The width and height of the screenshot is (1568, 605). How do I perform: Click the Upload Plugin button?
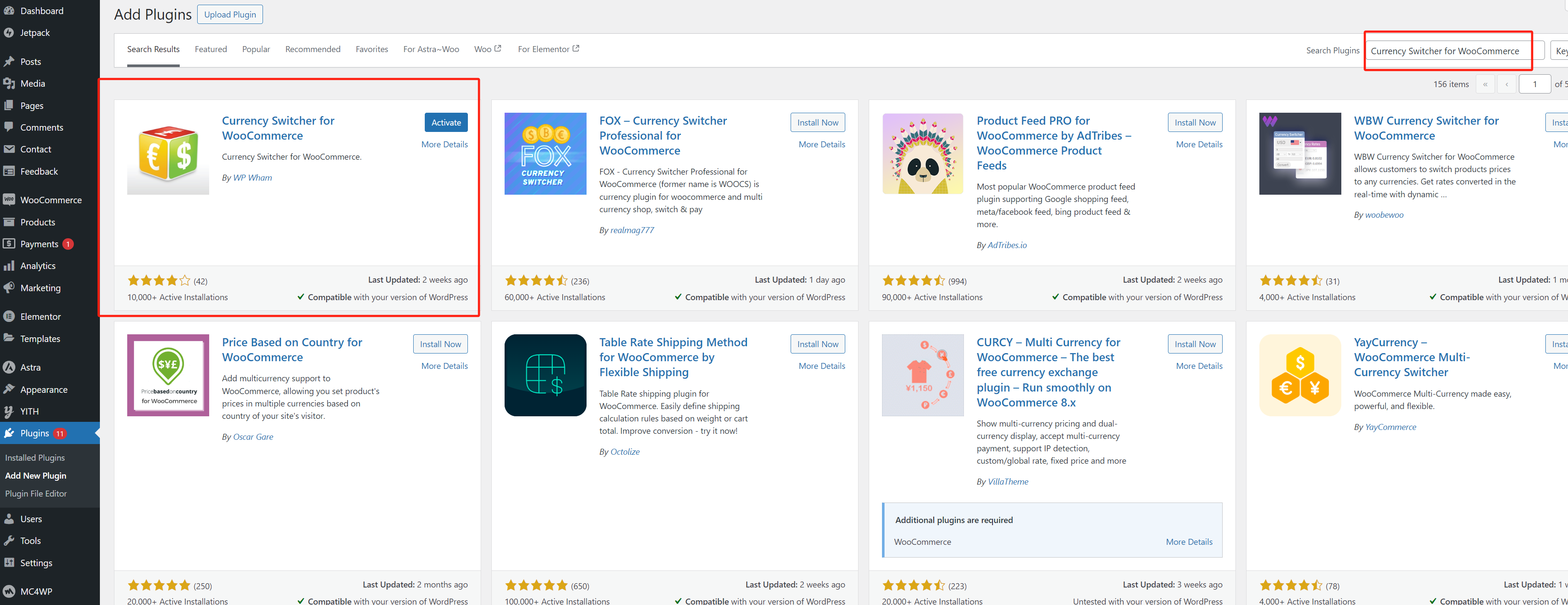tap(230, 15)
